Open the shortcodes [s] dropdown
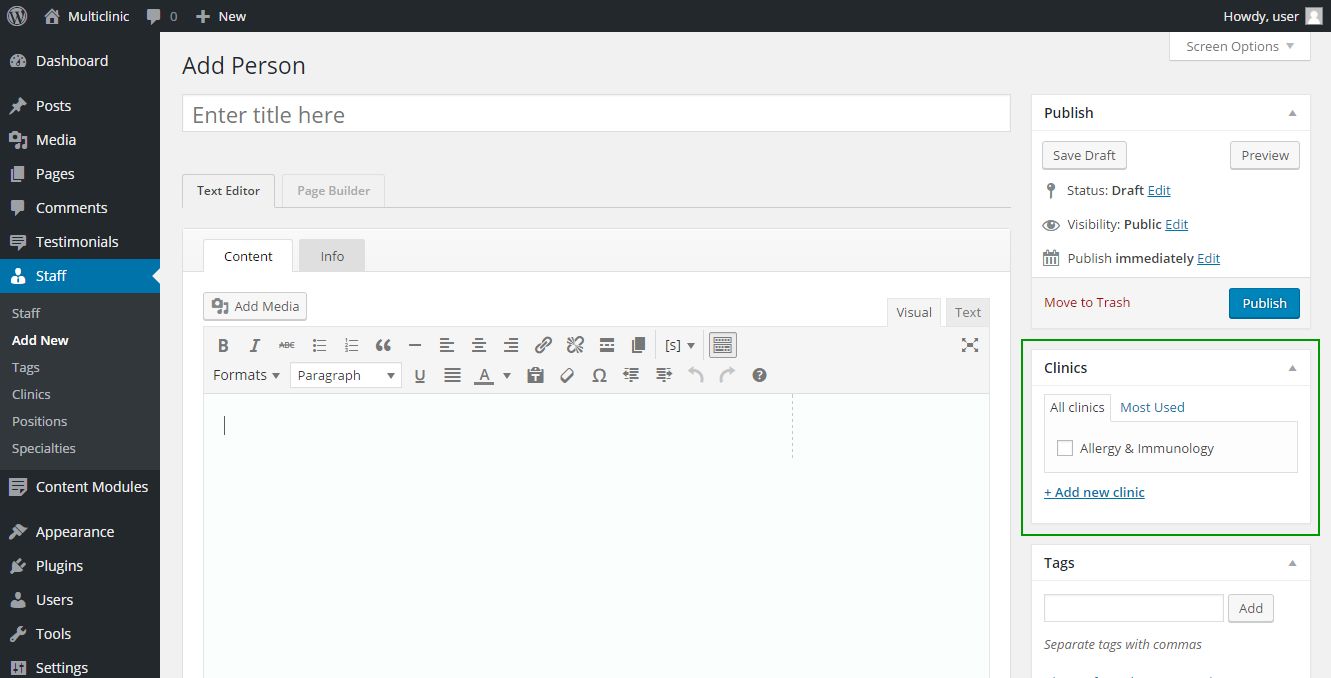 pos(680,345)
